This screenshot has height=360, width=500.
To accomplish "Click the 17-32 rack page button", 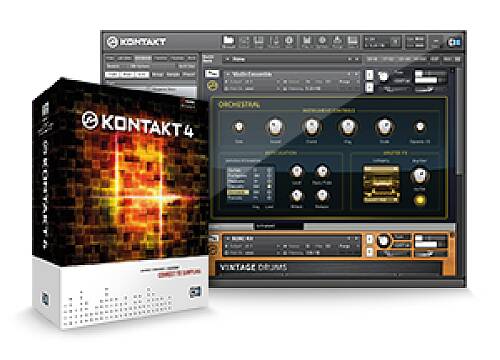I will (x=388, y=59).
